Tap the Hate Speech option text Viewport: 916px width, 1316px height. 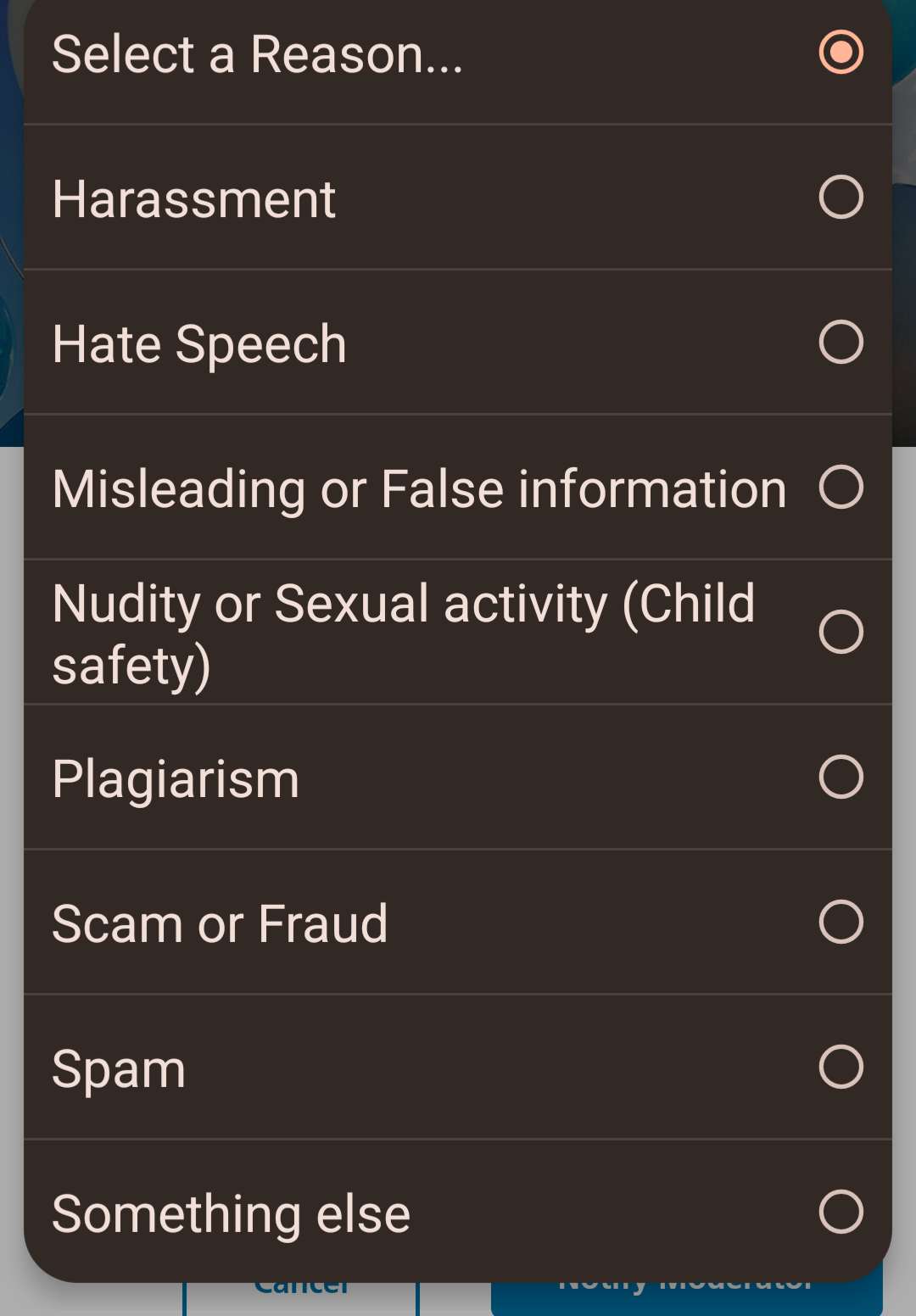point(199,345)
